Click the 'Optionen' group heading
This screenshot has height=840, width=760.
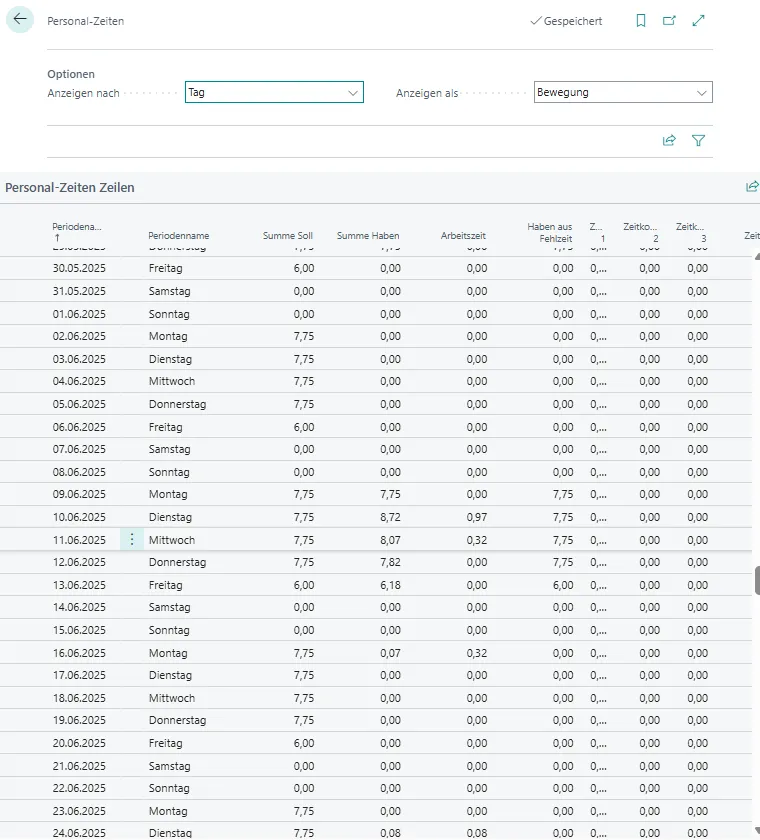pyautogui.click(x=71, y=74)
